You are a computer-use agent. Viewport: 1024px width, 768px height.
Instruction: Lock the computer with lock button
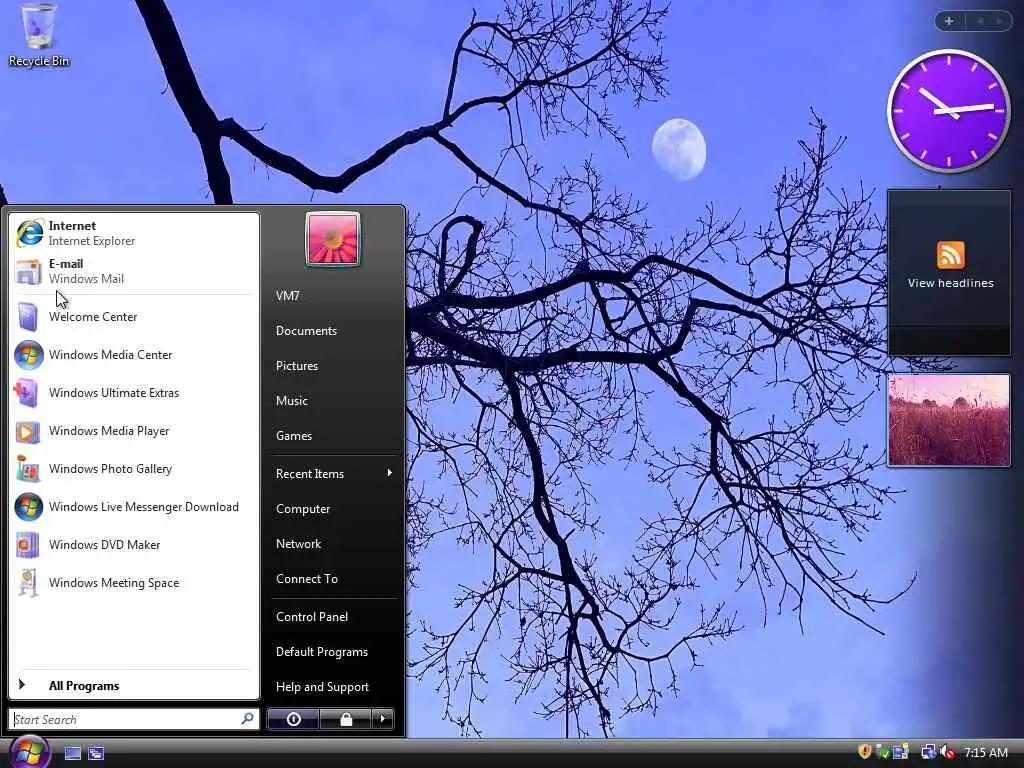click(345, 719)
